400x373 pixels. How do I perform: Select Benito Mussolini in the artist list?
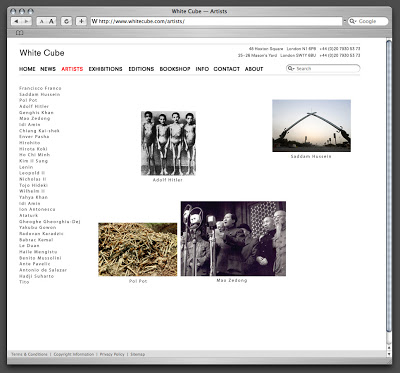click(40, 258)
